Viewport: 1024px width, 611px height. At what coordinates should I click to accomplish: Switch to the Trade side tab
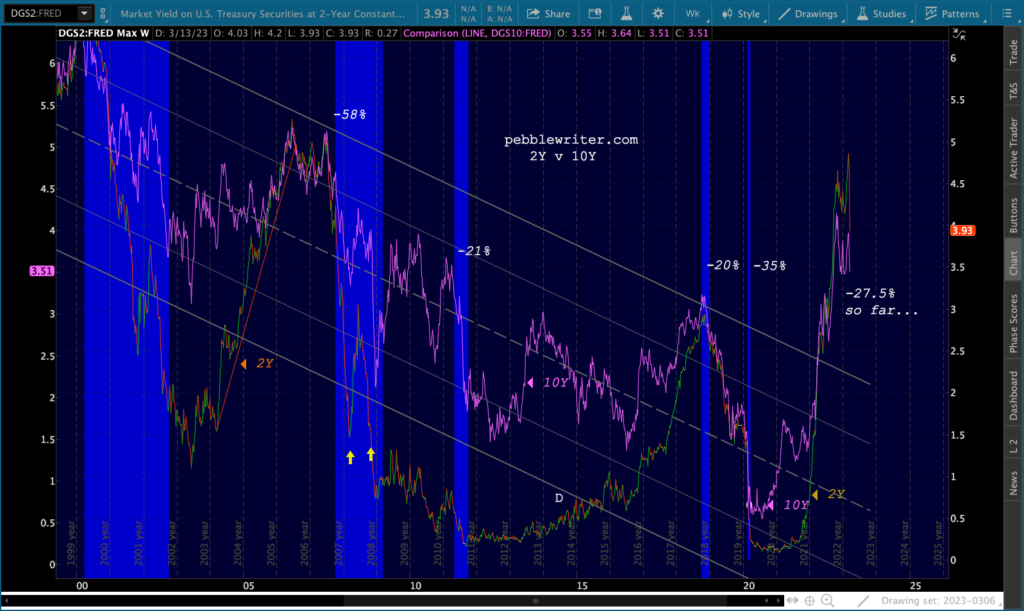1014,52
